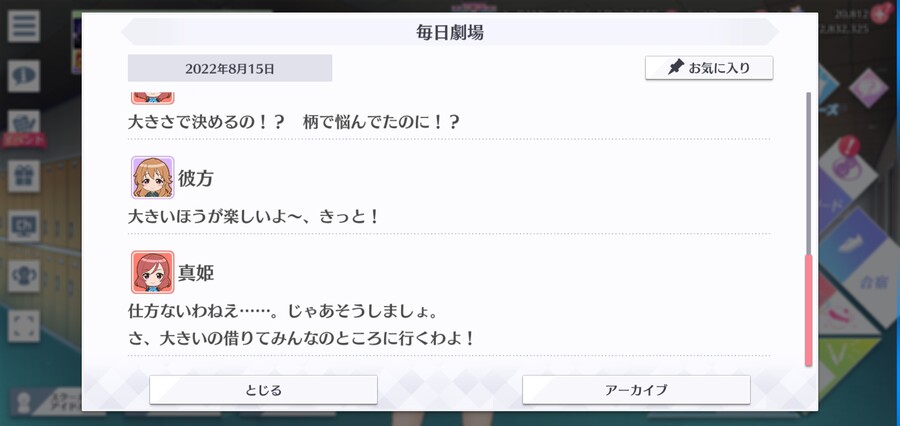Click the grey scrollbar track area
Screen dimensions: 900x426
[x=809, y=172]
